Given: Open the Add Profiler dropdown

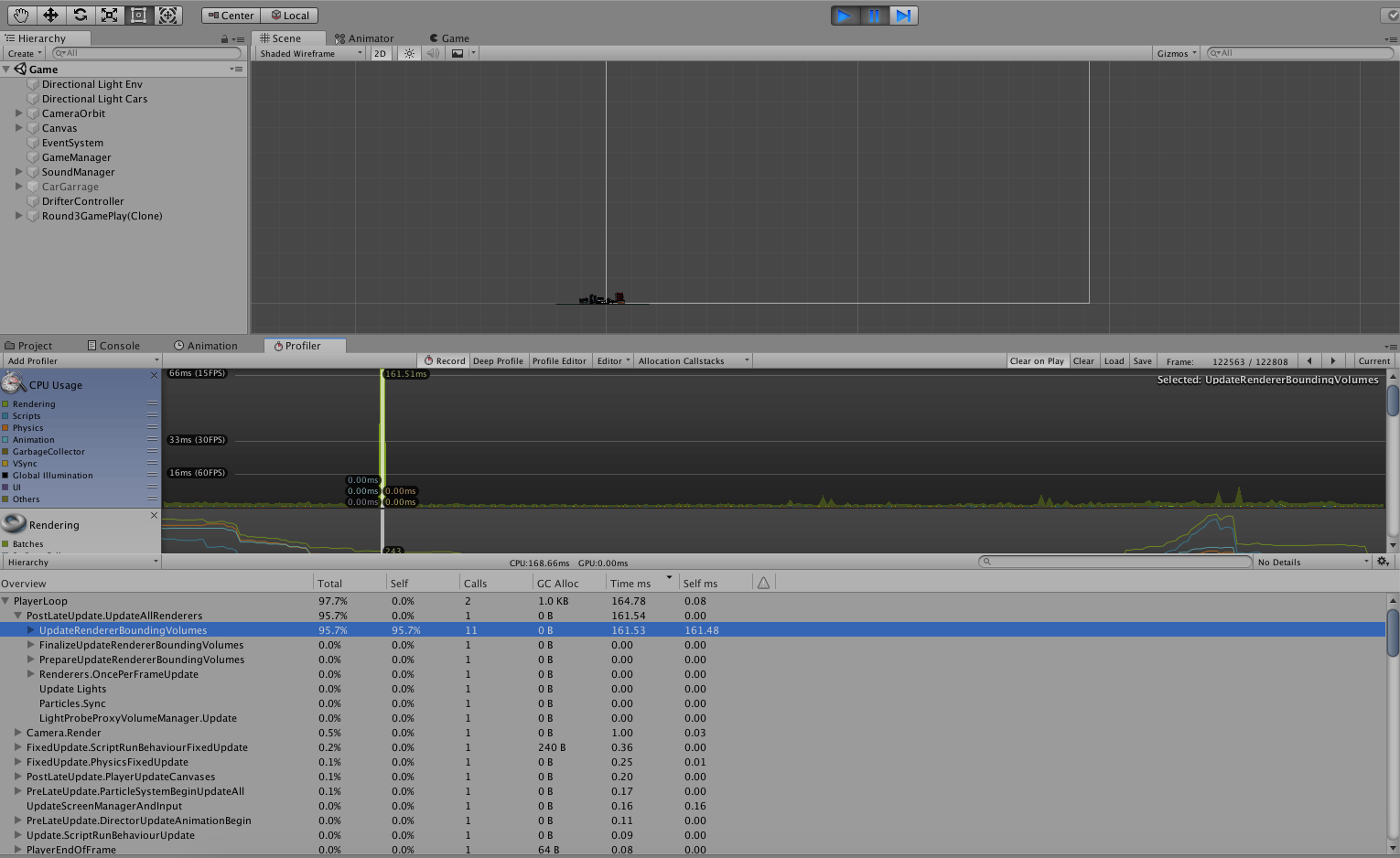Looking at the screenshot, I should pos(81,360).
